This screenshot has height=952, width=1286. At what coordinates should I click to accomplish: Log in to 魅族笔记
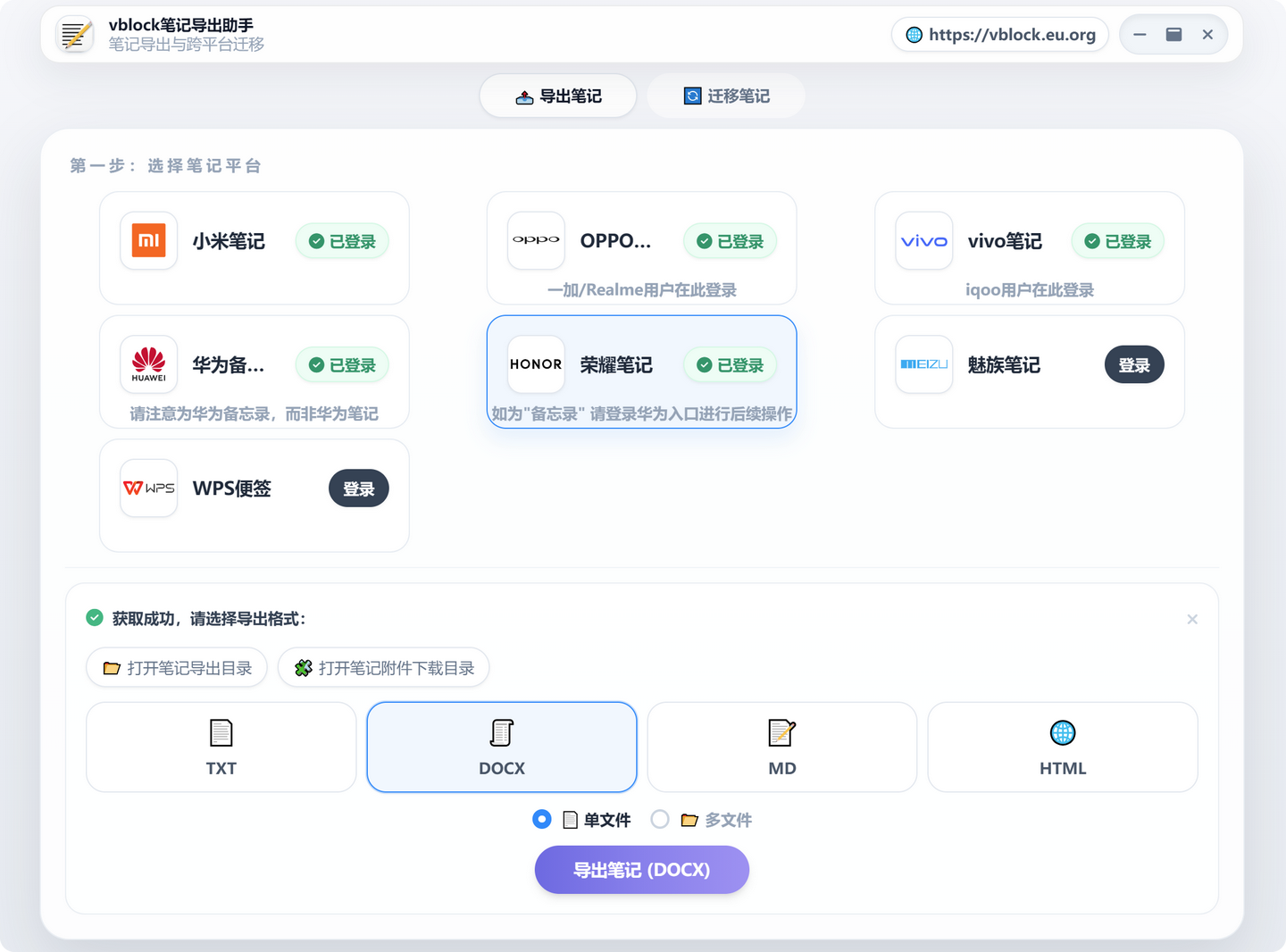coord(1134,364)
